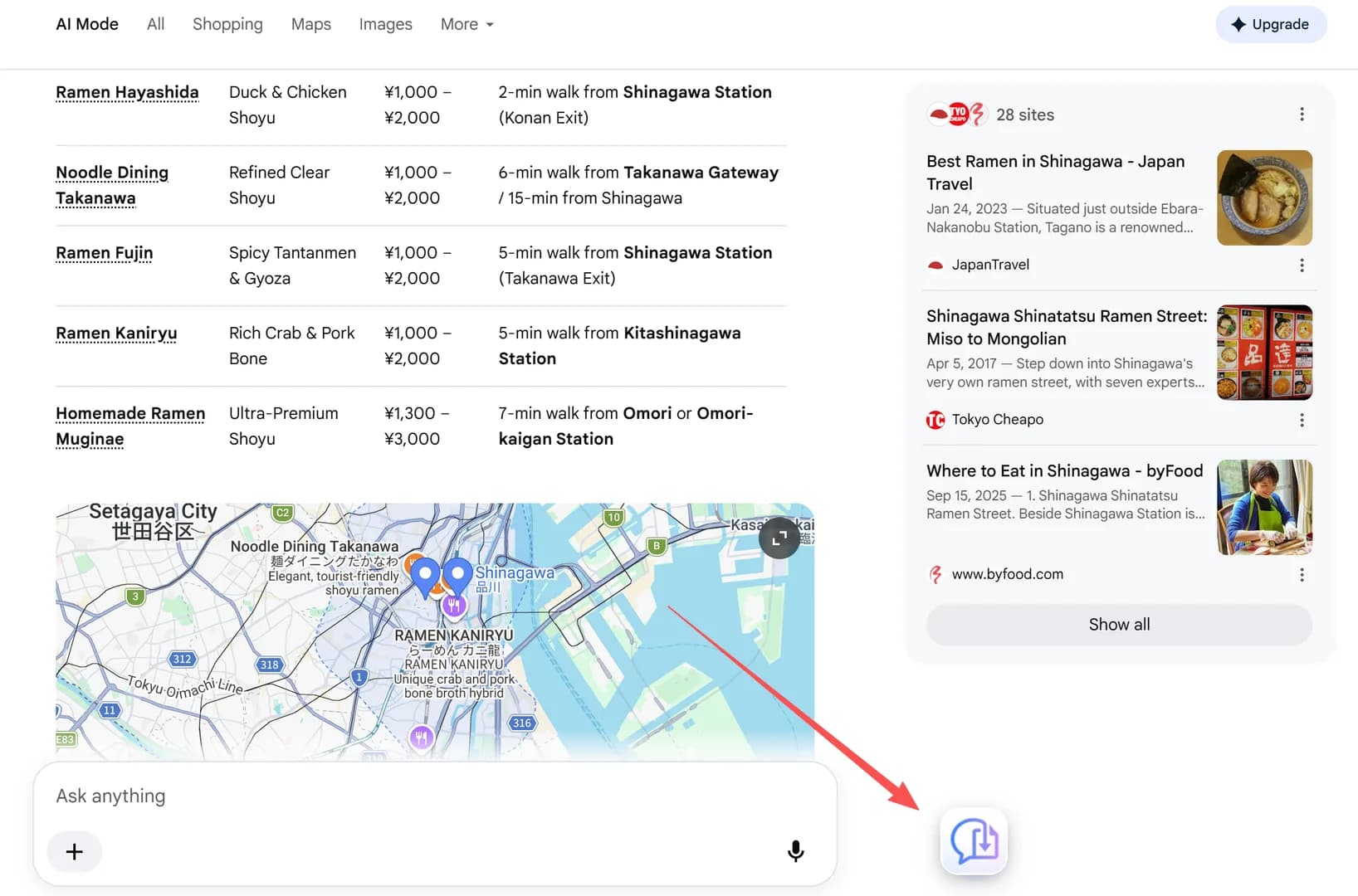
Task: Click the www.byfood.com source text
Action: point(1007,574)
